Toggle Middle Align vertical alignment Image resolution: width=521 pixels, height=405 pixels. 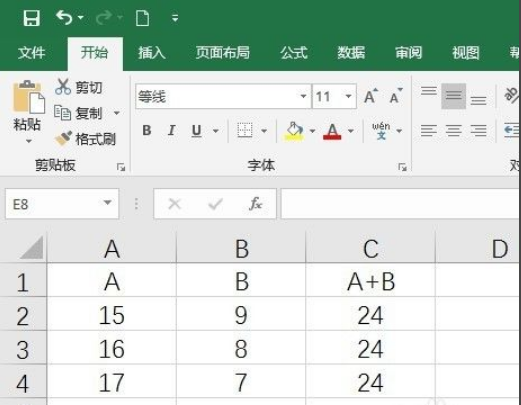click(454, 96)
